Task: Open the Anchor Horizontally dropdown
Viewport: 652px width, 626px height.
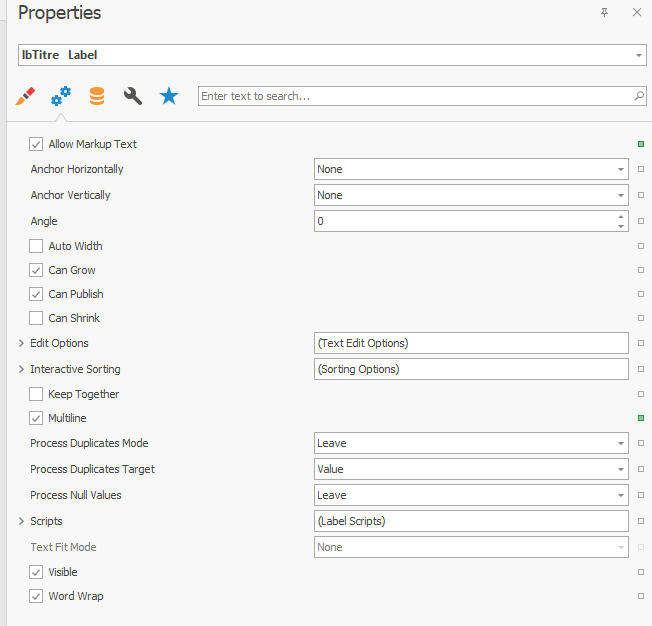Action: pyautogui.click(x=471, y=169)
